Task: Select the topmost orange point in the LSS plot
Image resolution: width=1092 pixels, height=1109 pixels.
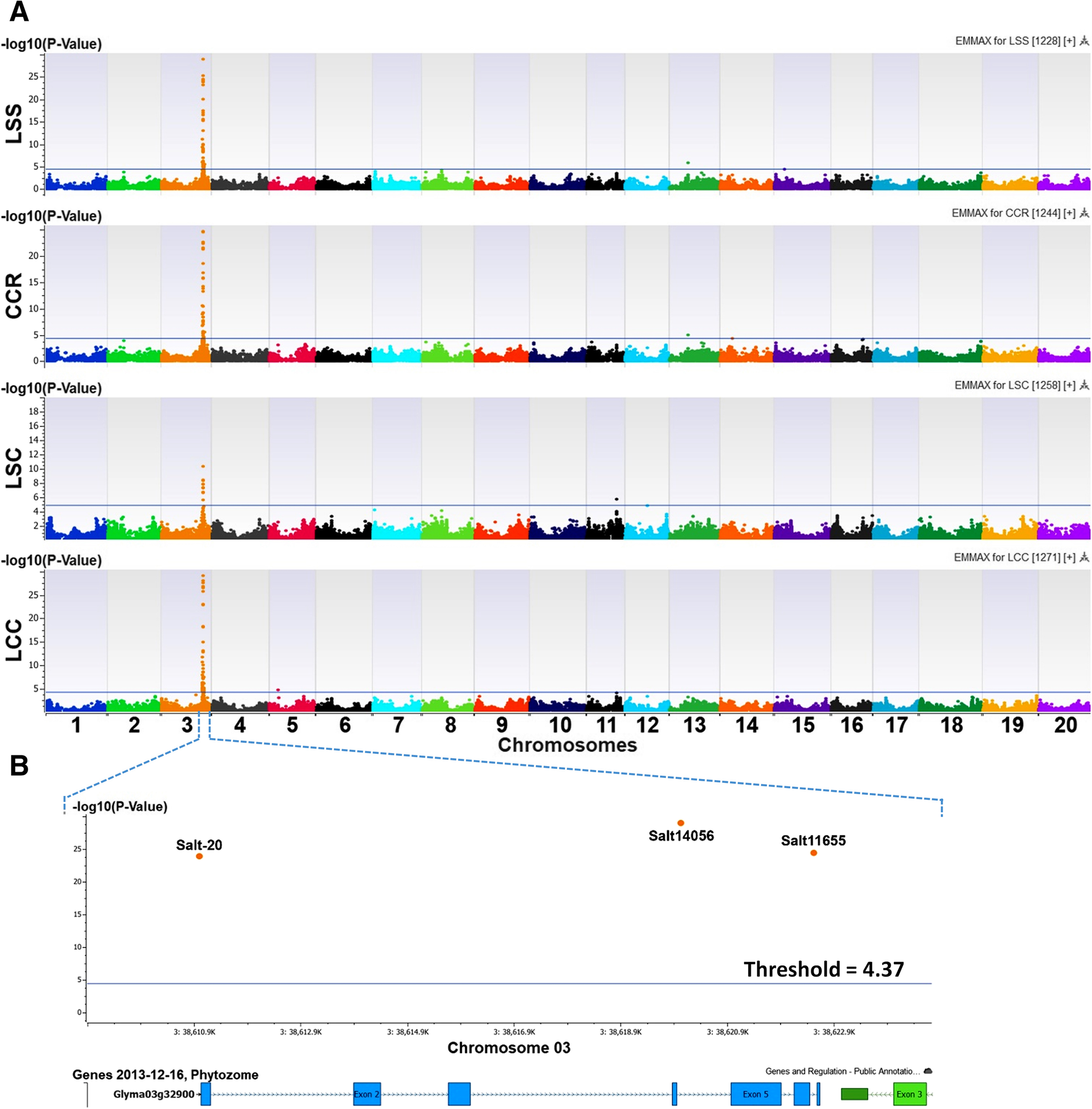Action: click(x=203, y=59)
